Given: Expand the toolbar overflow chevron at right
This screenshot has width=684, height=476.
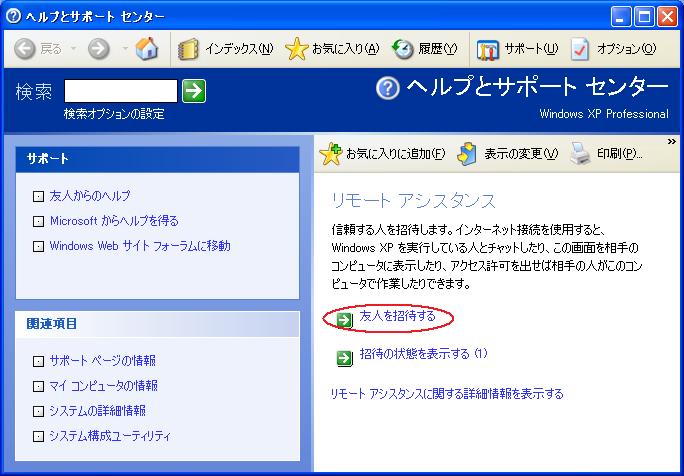Looking at the screenshot, I should 672,143.
